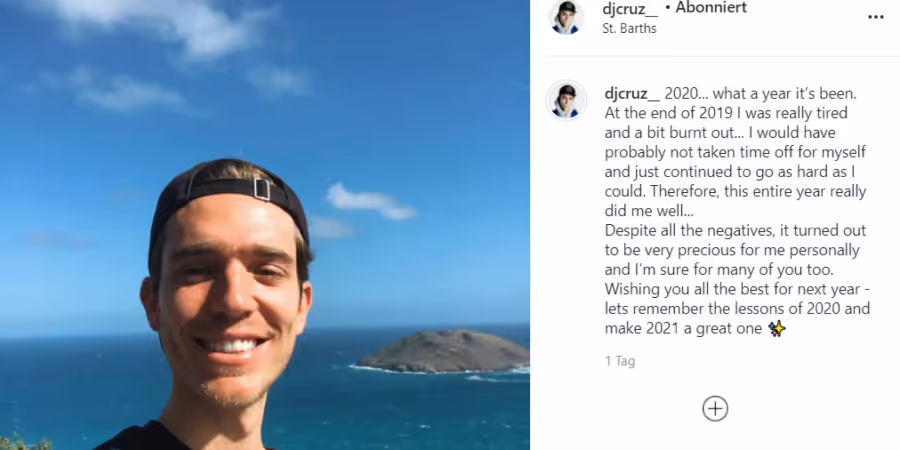Open the selfie post photo
The image size is (900, 450).
[265, 225]
